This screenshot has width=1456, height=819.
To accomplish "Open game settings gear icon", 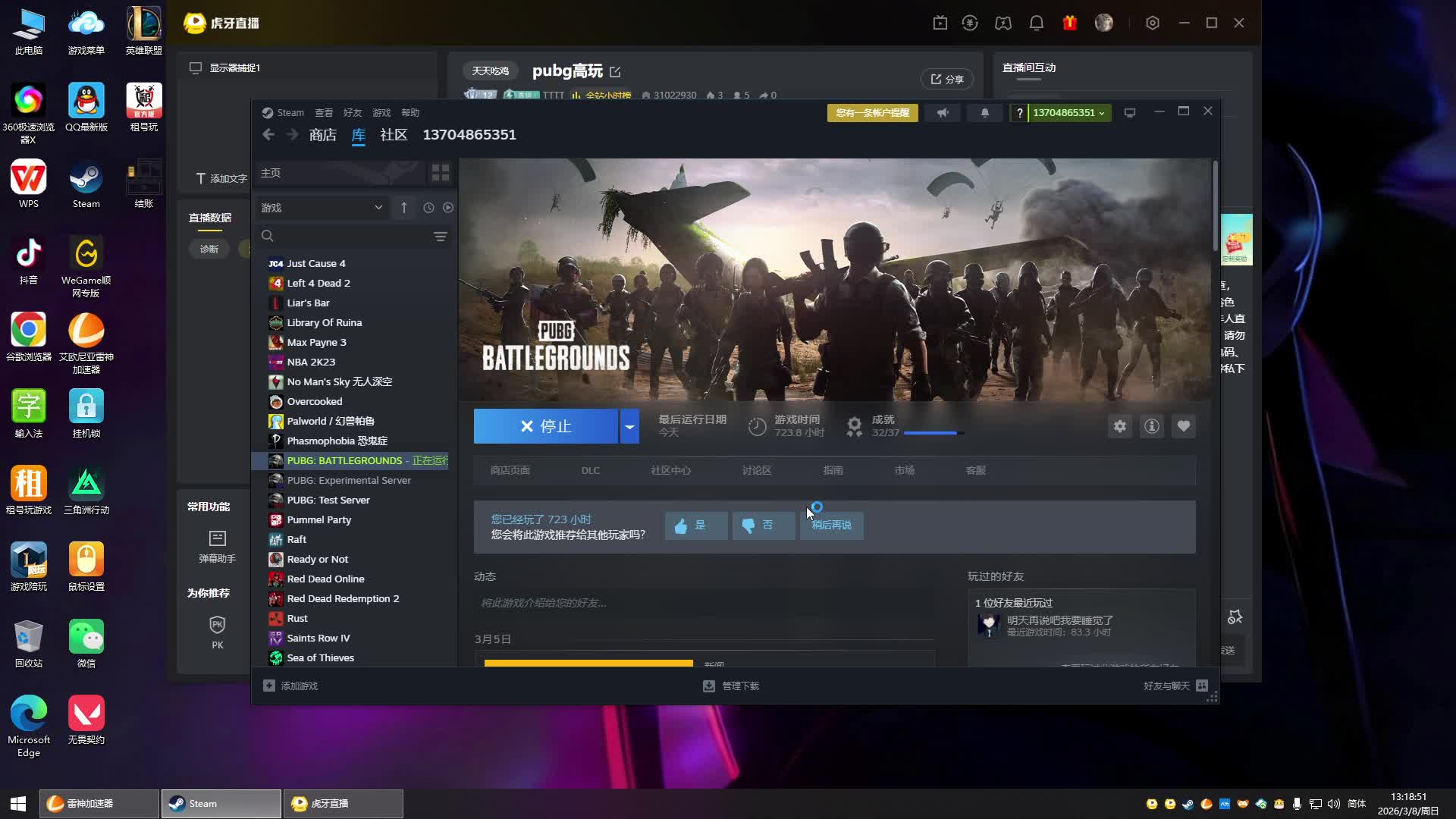I will (x=1119, y=426).
